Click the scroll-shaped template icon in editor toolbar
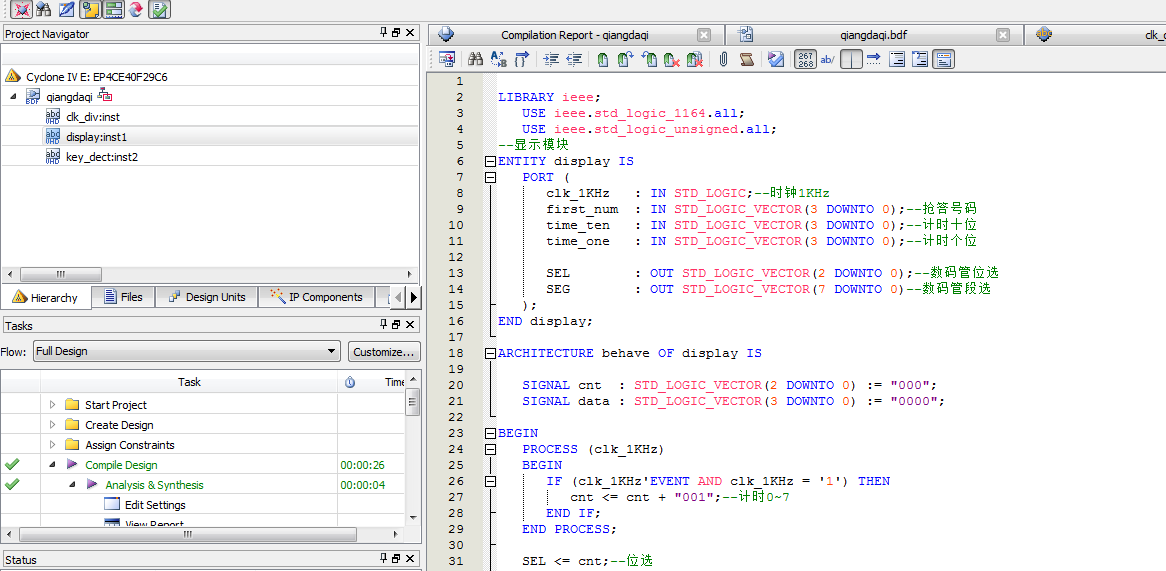Screen dimensions: 1166x571 click(746, 60)
